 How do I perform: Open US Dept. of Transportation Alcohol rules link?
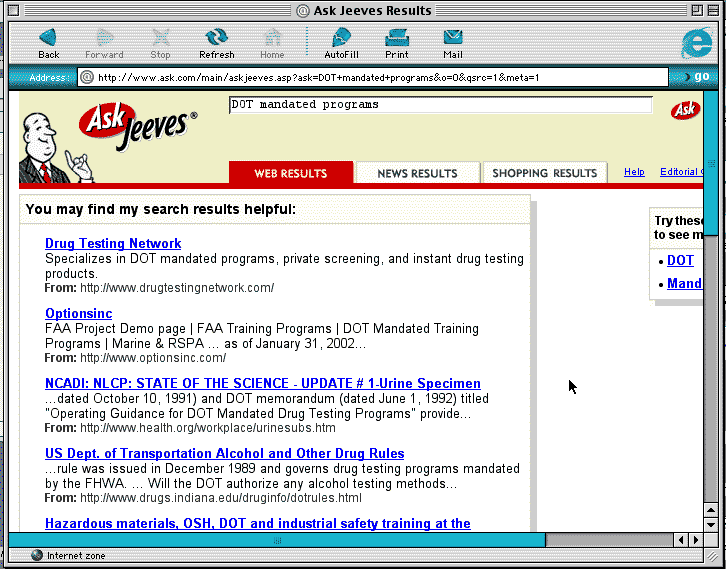[225, 453]
